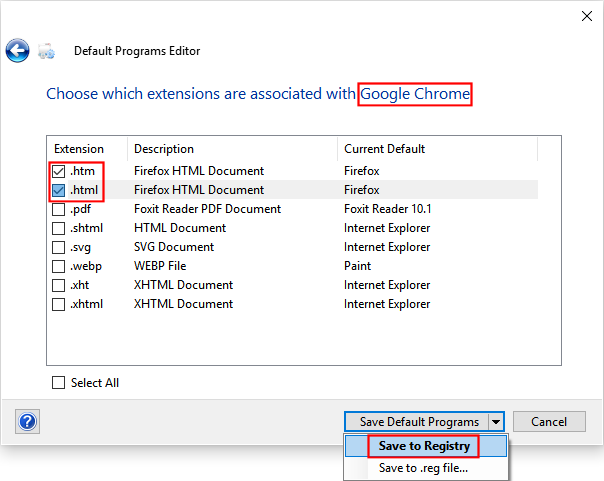Uncheck the .html extension checkbox
604x481 pixels.
(x=59, y=190)
